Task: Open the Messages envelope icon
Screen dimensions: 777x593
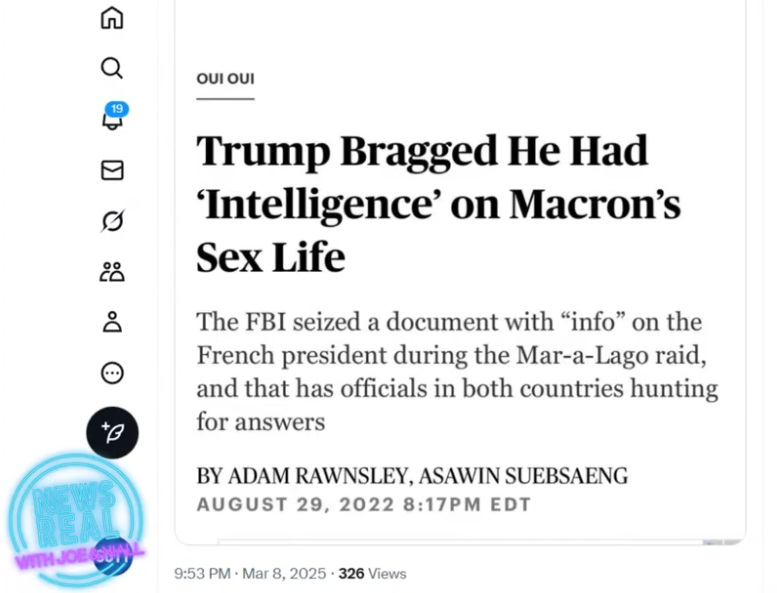Action: coord(112,170)
